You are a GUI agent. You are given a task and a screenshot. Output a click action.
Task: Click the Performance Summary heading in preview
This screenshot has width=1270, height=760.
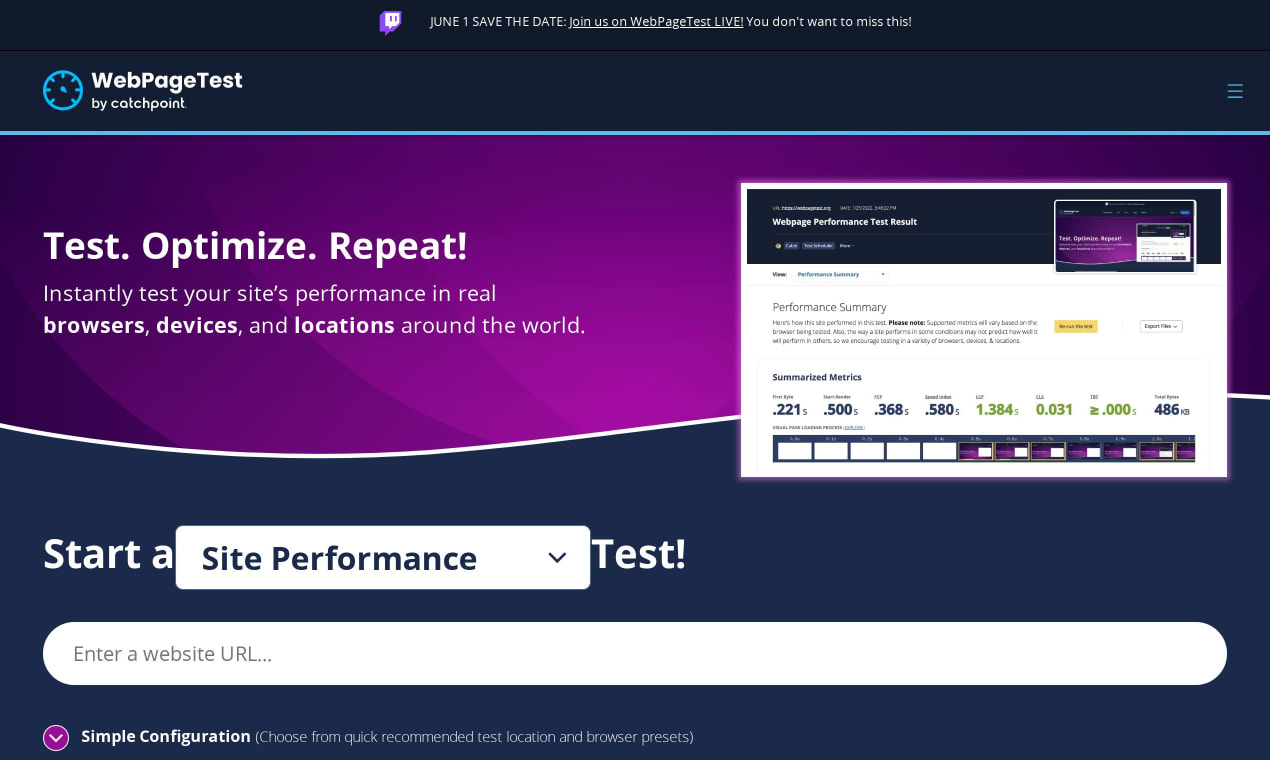[830, 307]
